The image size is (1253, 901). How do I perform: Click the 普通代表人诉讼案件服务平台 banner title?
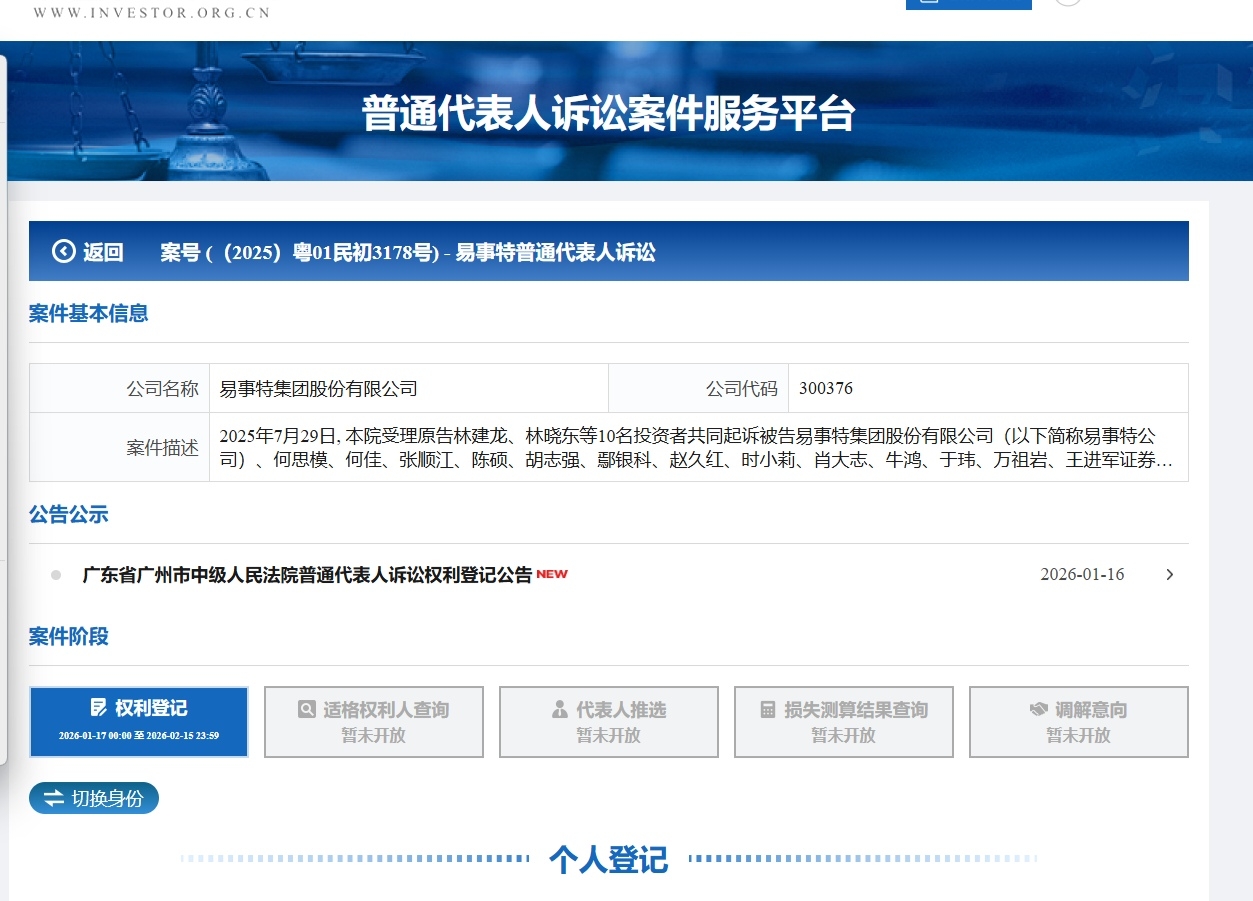pos(608,114)
